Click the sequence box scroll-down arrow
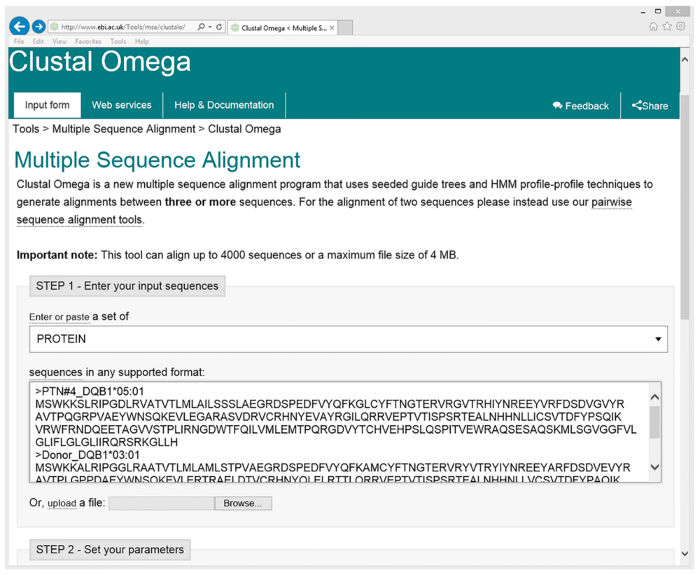 point(655,467)
